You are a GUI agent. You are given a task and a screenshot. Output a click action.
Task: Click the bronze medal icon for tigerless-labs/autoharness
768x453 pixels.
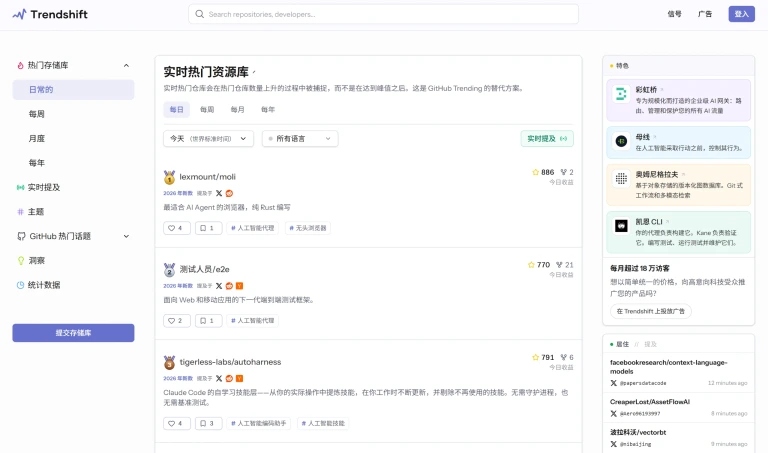pyautogui.click(x=169, y=362)
